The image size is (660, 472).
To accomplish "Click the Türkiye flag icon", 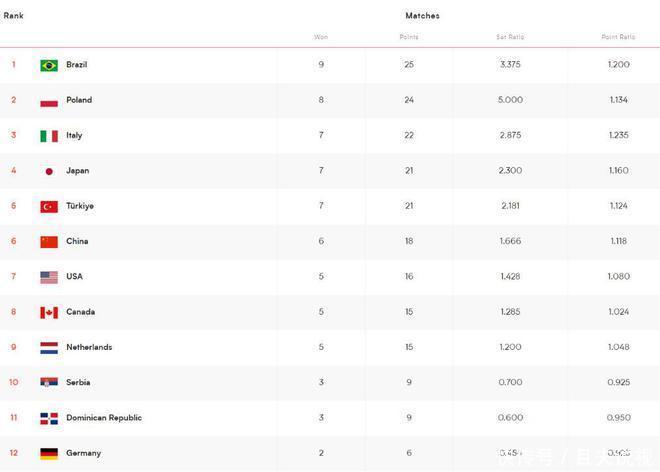I will point(49,206).
